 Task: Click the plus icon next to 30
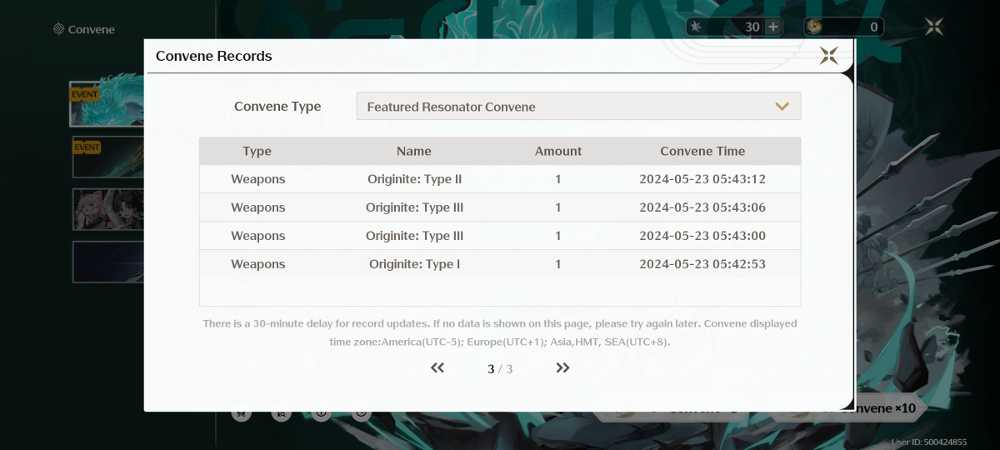point(773,27)
